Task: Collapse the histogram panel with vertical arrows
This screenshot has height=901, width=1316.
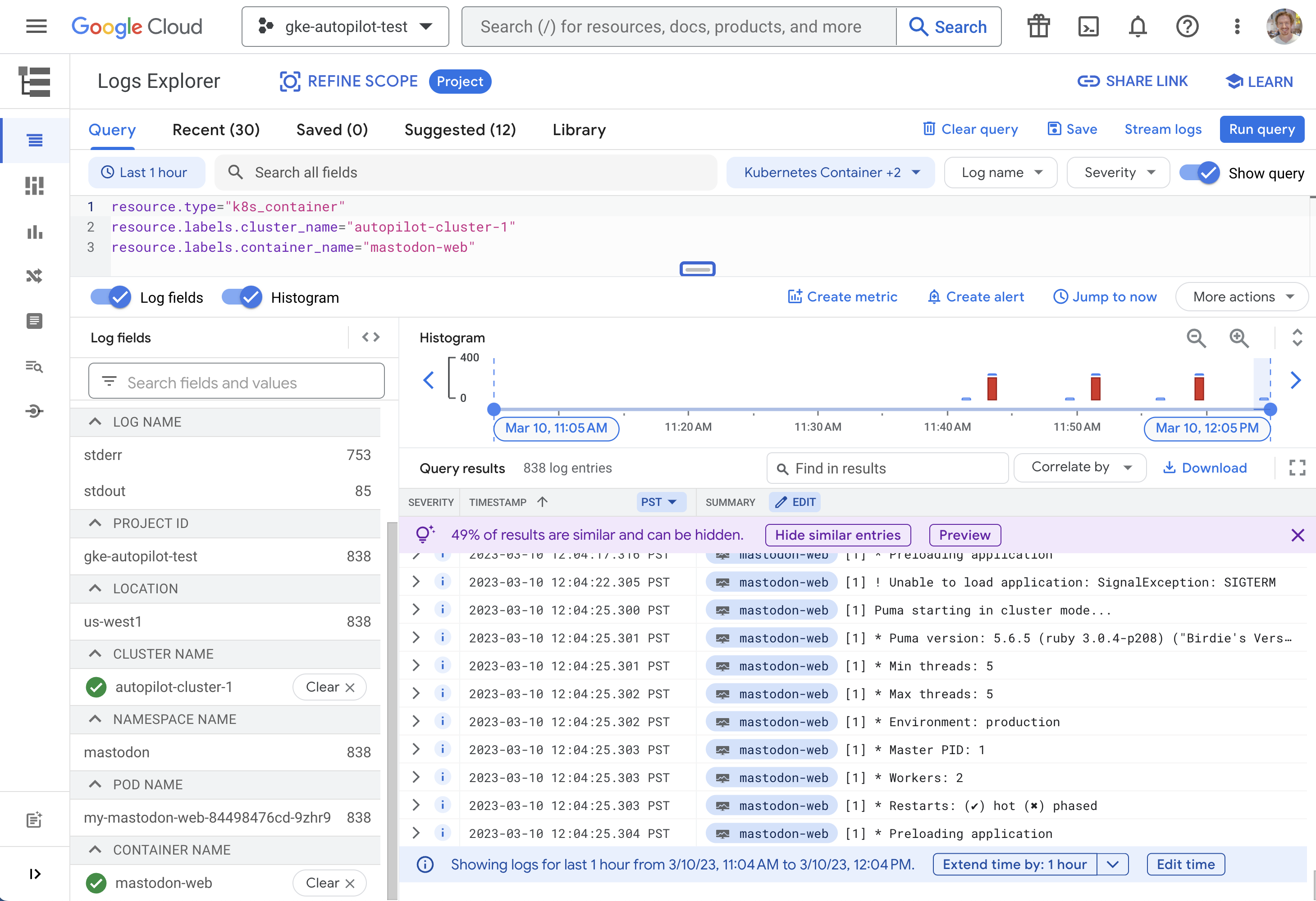Action: click(x=1298, y=338)
